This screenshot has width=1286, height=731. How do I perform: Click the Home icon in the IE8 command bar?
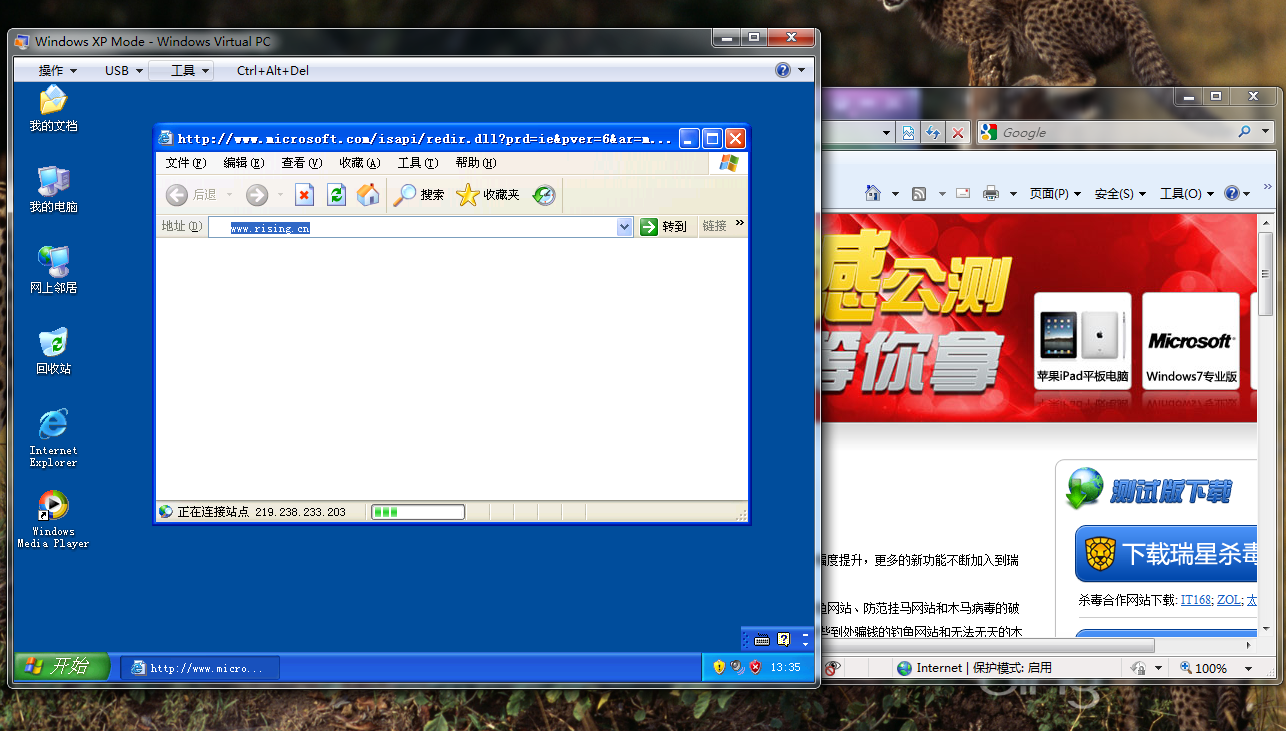click(x=873, y=193)
